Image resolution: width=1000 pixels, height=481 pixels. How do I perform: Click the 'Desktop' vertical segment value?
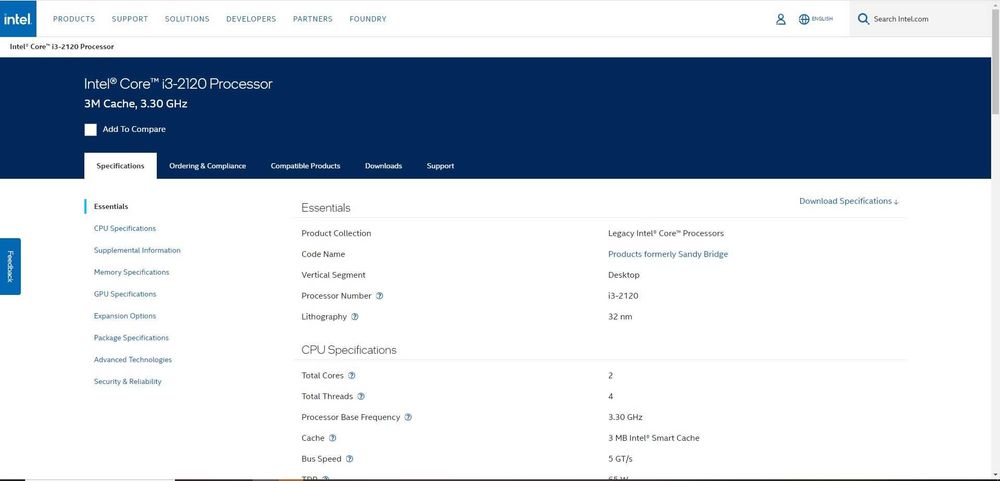[624, 275]
